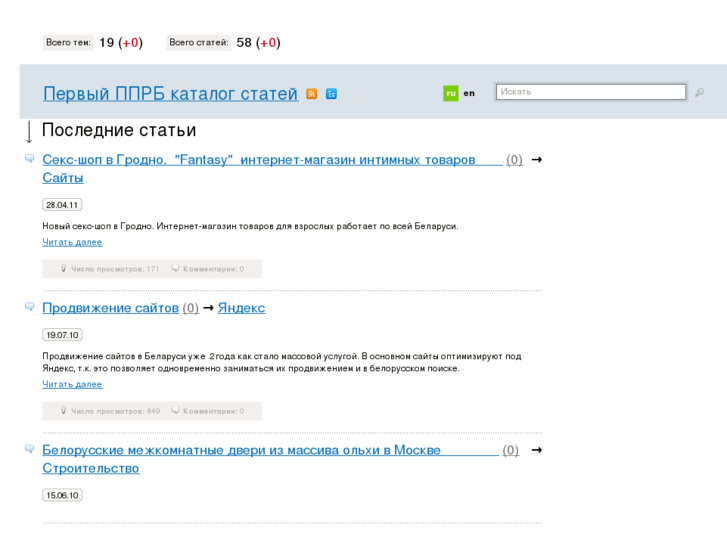Click comment count (0) beside Гродно article
This screenshot has width=727, height=545.
click(x=514, y=160)
